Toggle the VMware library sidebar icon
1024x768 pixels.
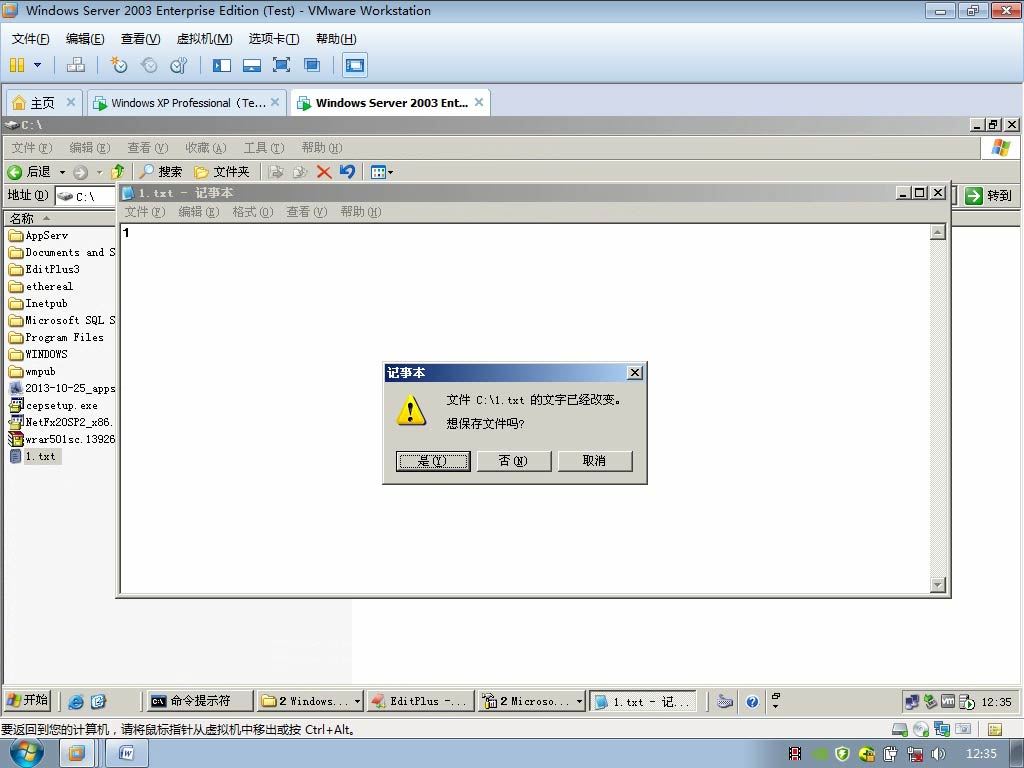[221, 65]
